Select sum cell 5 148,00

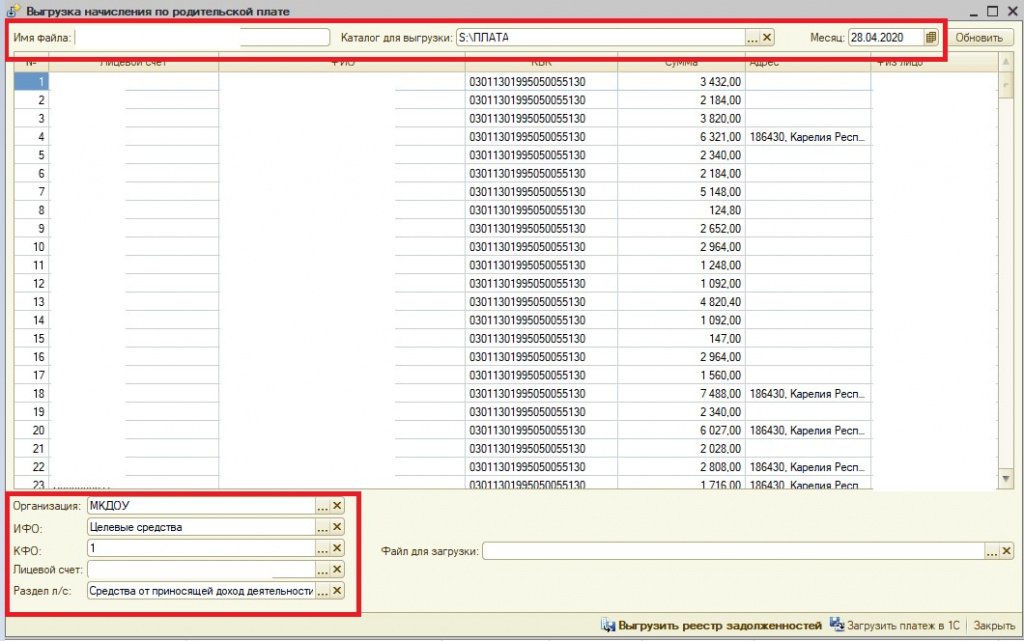(681, 191)
